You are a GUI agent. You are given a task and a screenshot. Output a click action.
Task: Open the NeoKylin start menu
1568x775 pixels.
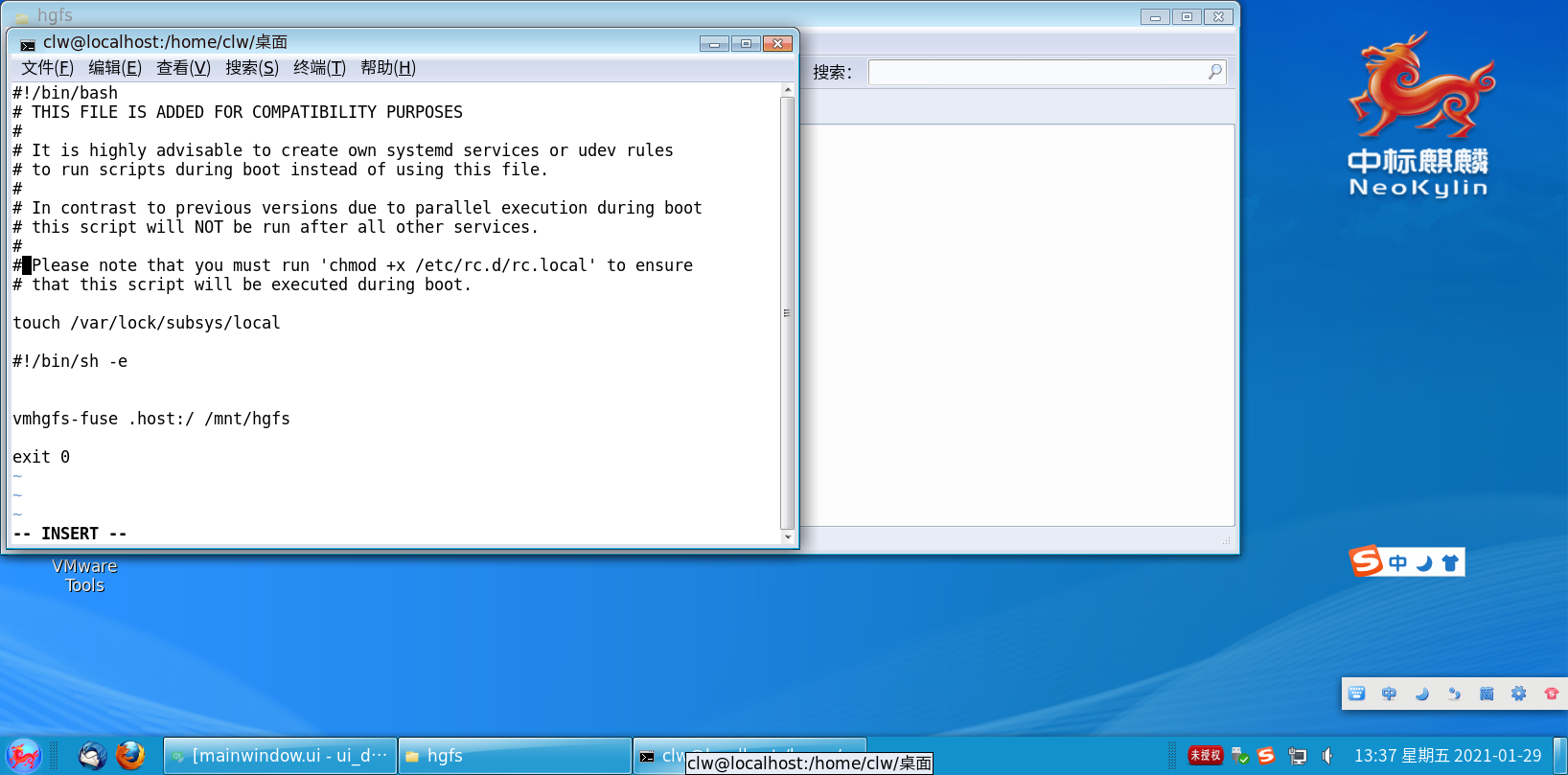click(23, 756)
